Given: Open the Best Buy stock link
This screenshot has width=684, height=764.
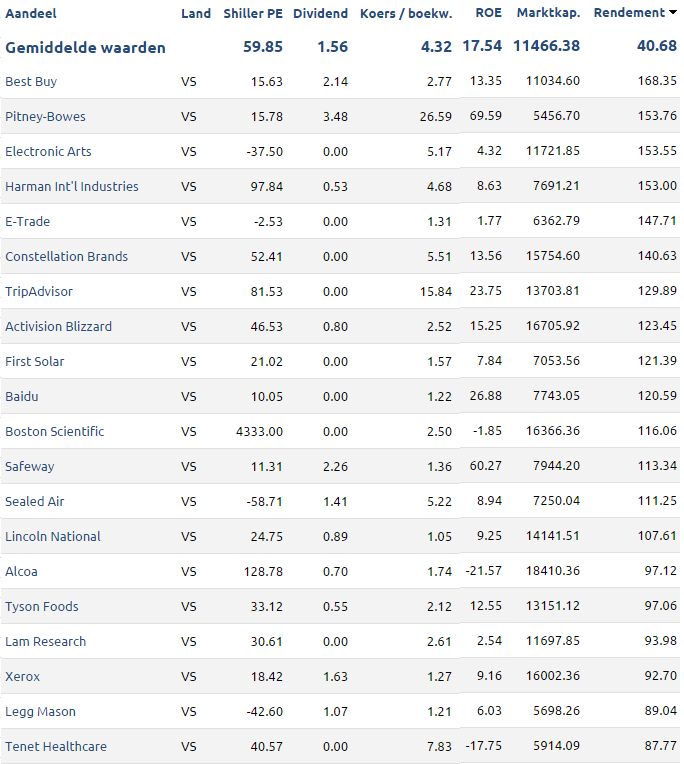Looking at the screenshot, I should (30, 81).
